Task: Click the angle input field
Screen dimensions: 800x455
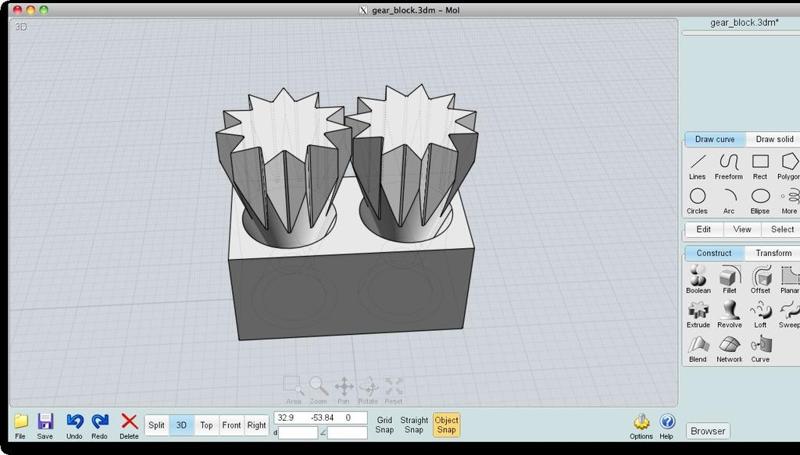Action: coord(347,433)
